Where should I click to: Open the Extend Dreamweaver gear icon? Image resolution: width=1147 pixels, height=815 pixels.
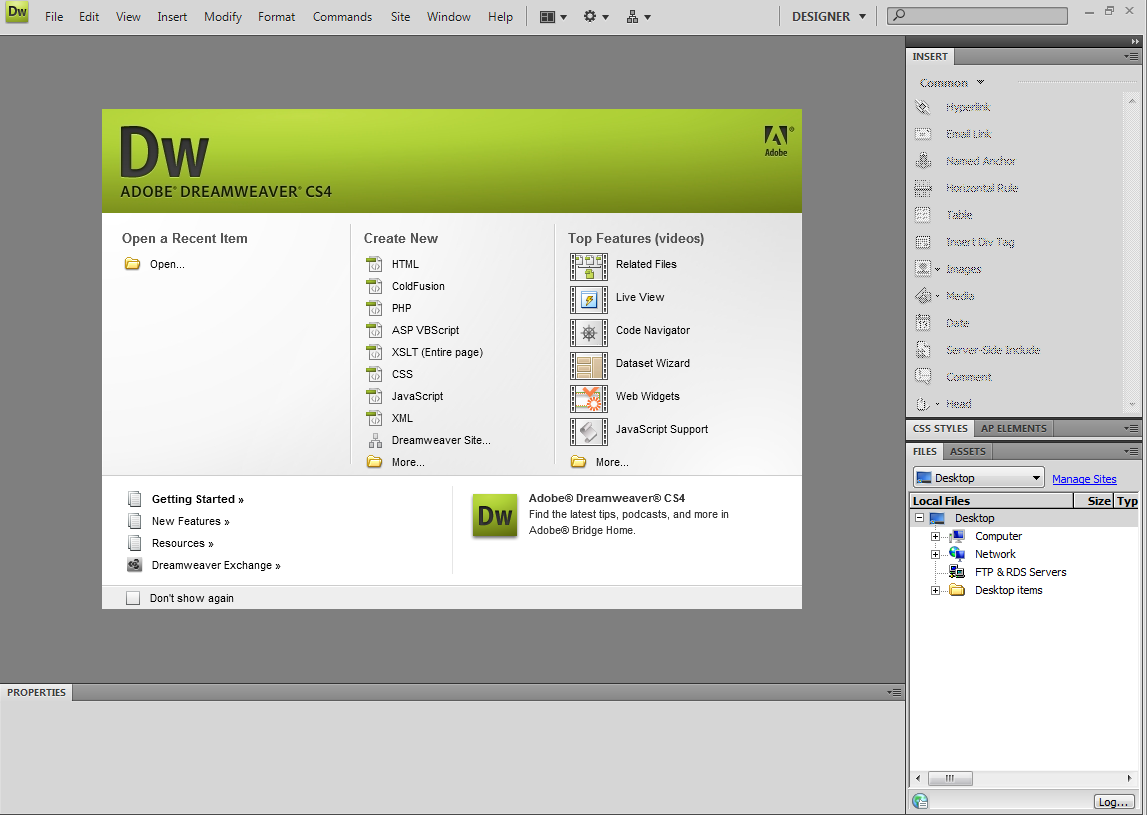tap(595, 17)
